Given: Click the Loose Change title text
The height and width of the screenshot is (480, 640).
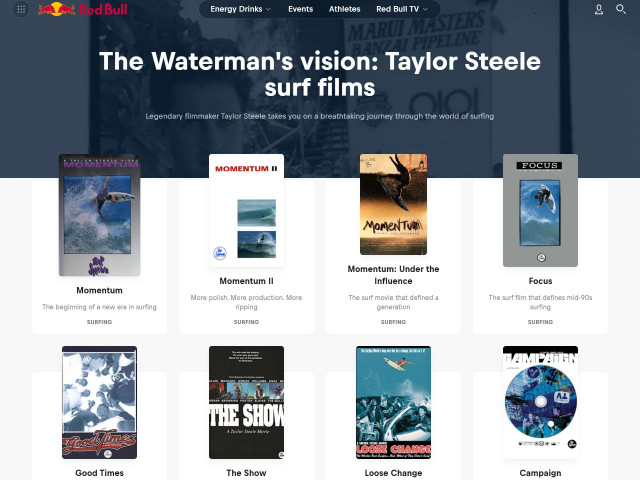Looking at the screenshot, I should pos(393,473).
